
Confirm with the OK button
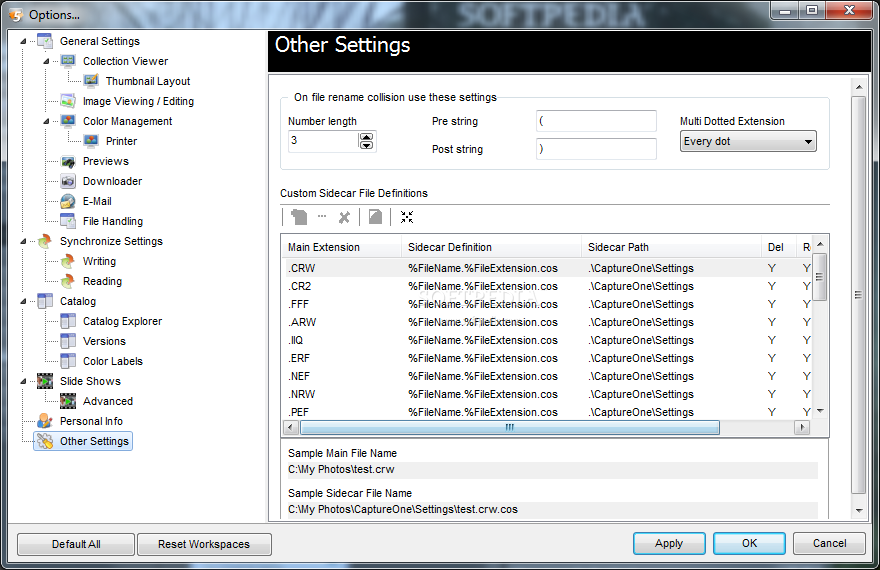pyautogui.click(x=749, y=543)
